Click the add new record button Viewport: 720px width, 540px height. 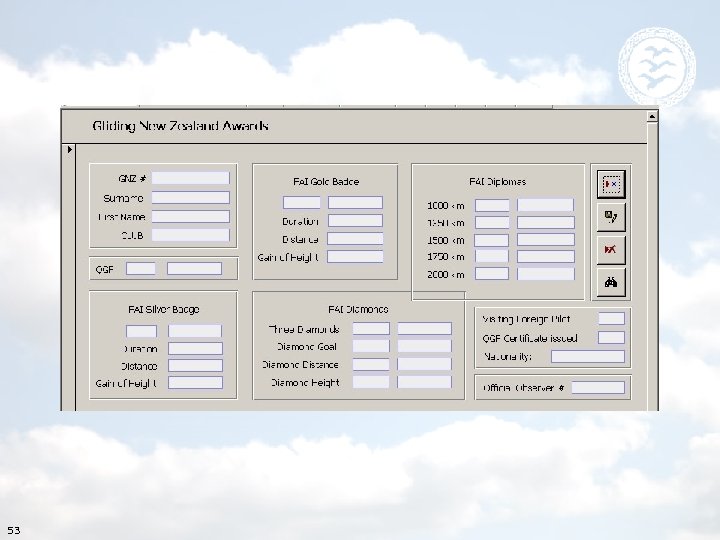(611, 184)
